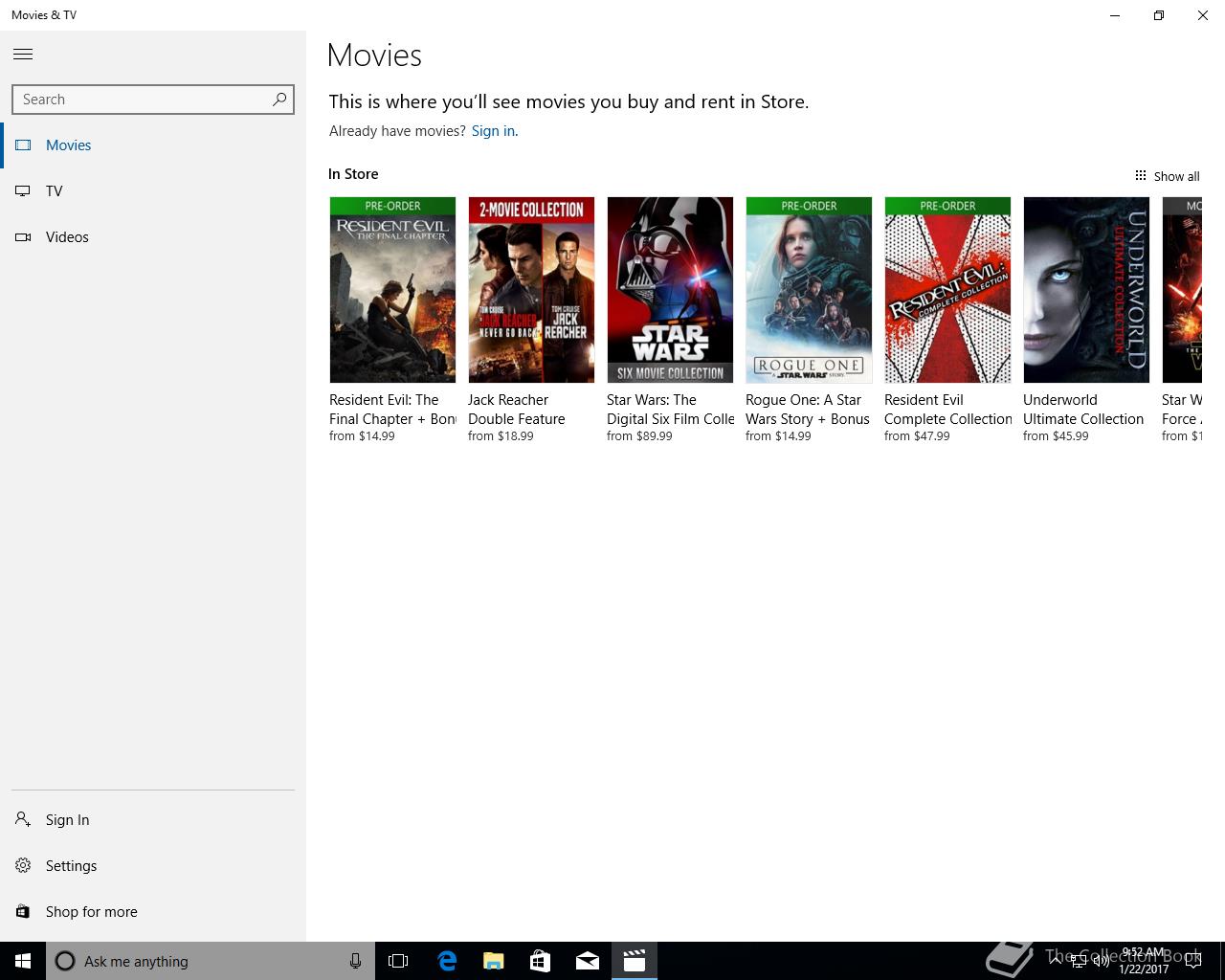Image resolution: width=1225 pixels, height=980 pixels.
Task: Select the TV monitor icon in the sidebar
Action: [23, 191]
